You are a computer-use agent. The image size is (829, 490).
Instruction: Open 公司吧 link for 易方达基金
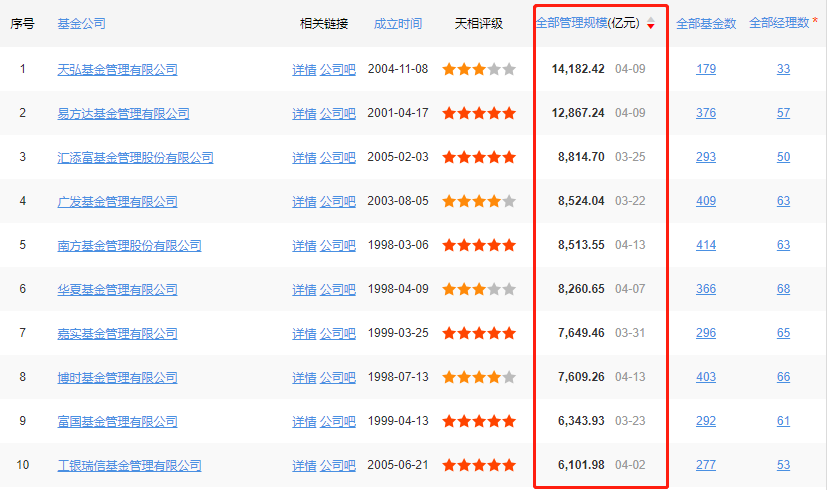pyautogui.click(x=338, y=113)
